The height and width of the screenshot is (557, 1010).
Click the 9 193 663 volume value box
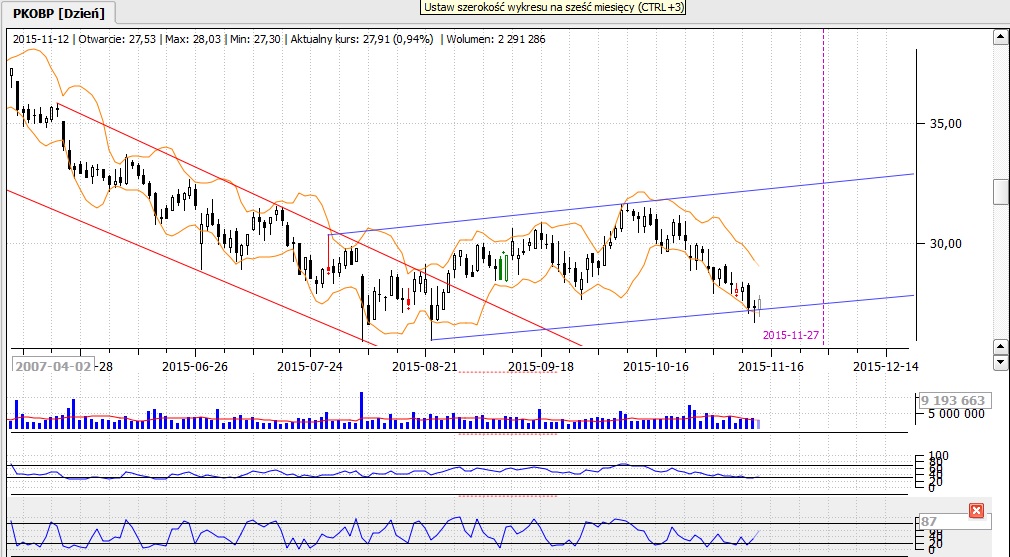click(x=953, y=400)
